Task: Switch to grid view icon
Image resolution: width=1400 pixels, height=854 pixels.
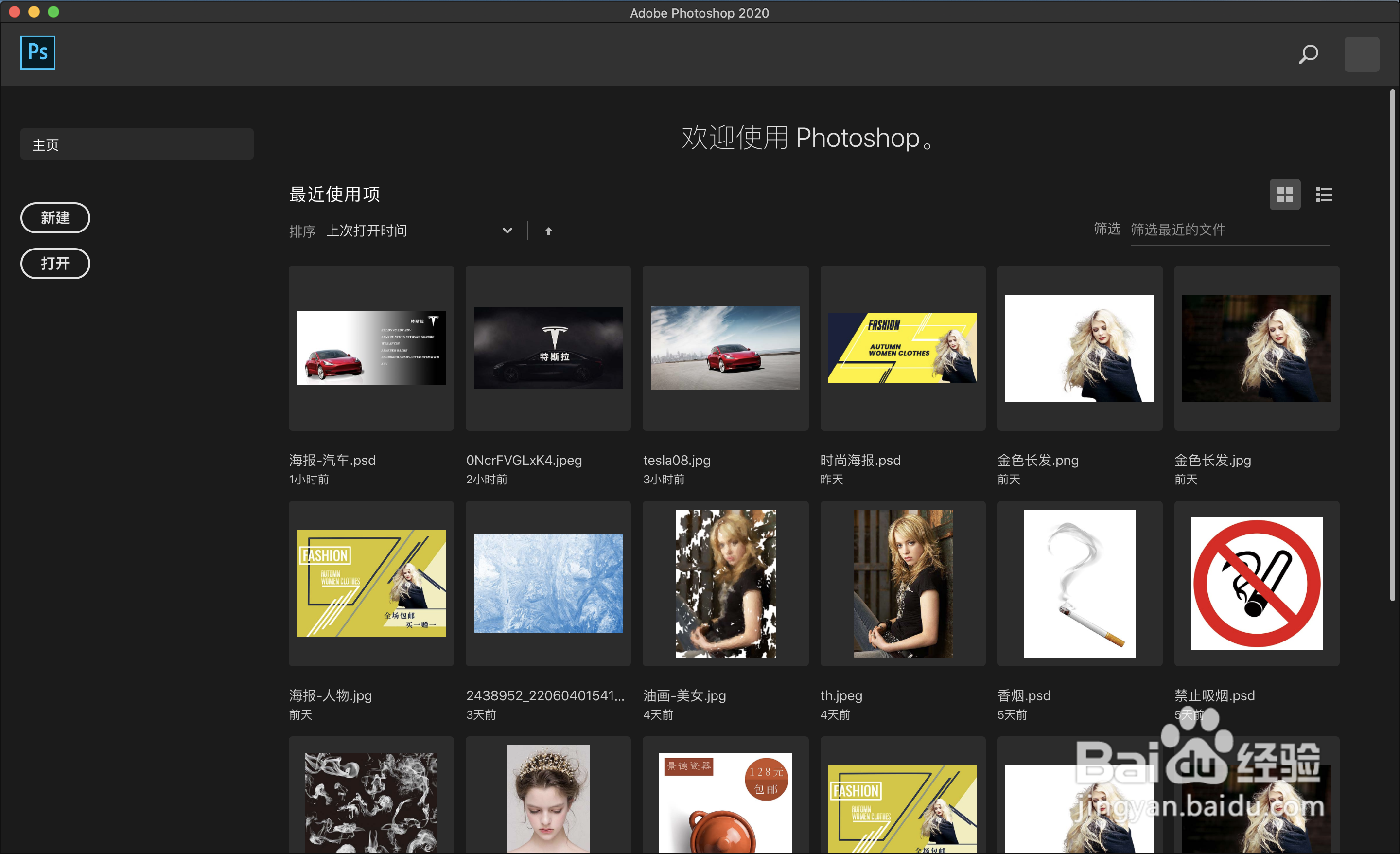Action: coord(1285,195)
